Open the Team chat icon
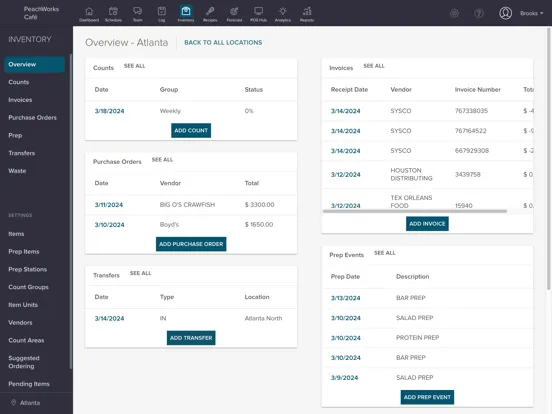The image size is (552, 414). 138,11
